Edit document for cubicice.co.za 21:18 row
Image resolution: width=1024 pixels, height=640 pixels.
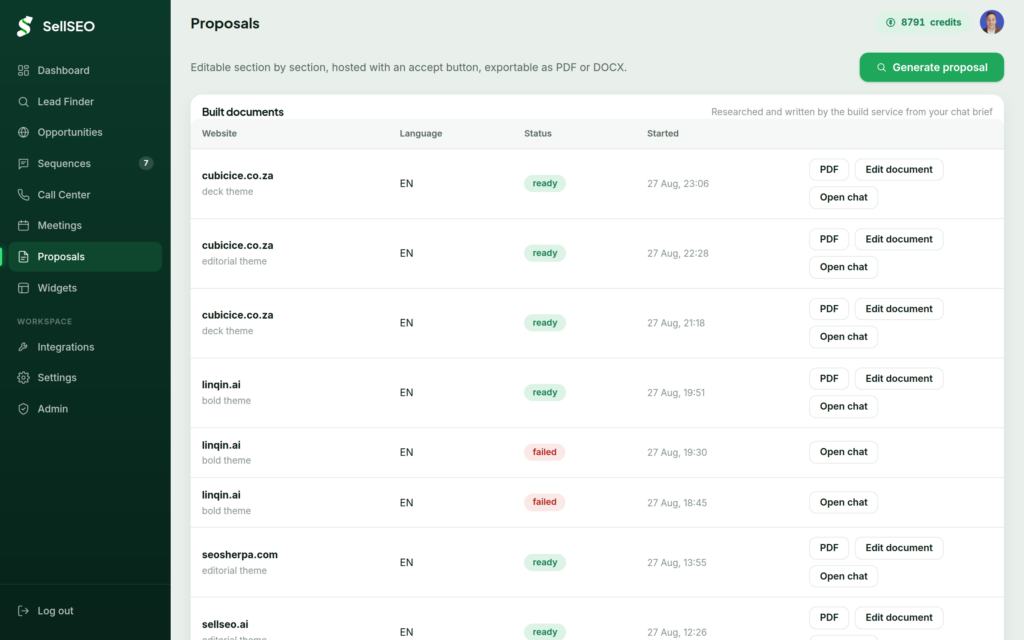[899, 309]
